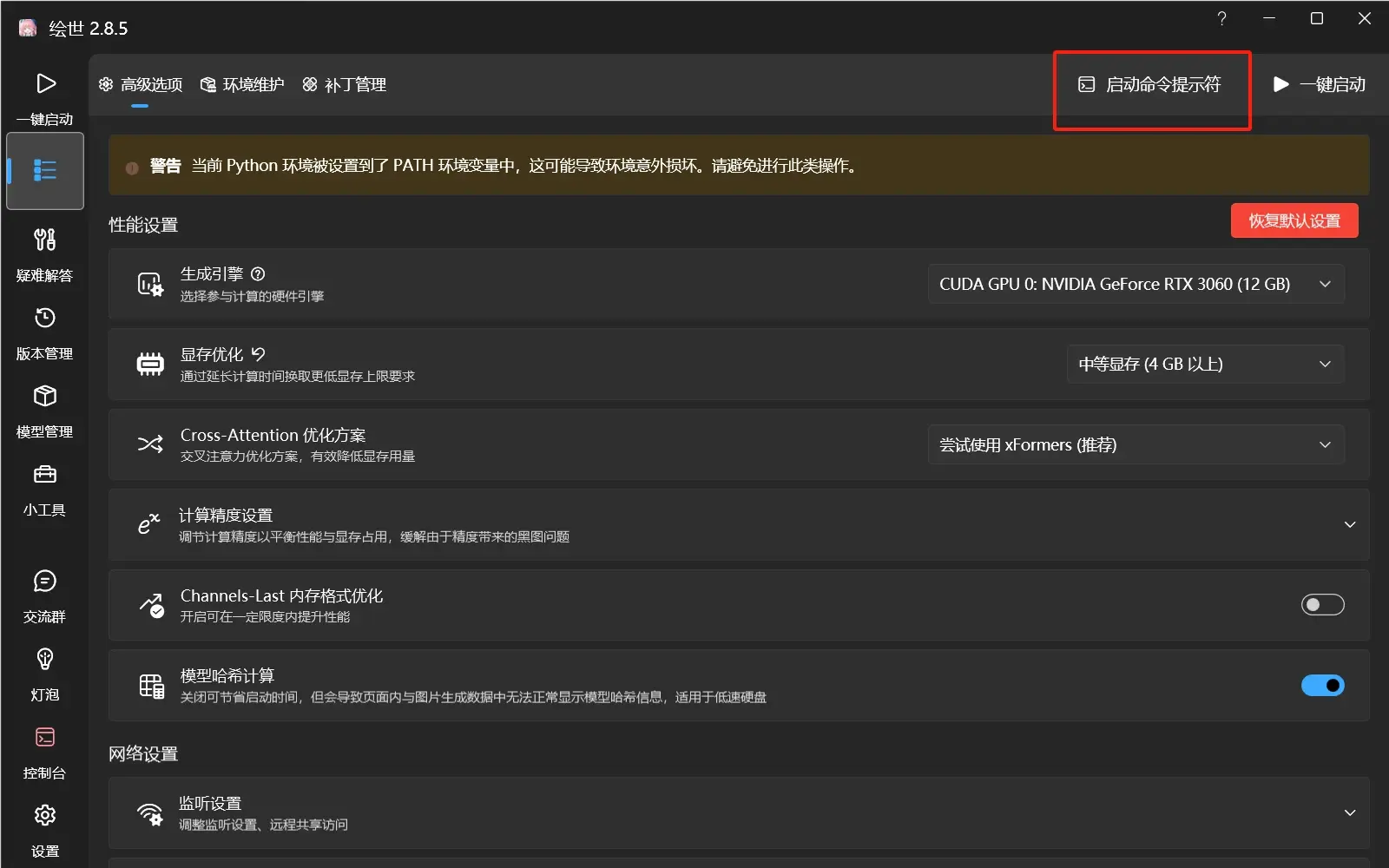Open the 一键启动 sidebar page

point(45,98)
